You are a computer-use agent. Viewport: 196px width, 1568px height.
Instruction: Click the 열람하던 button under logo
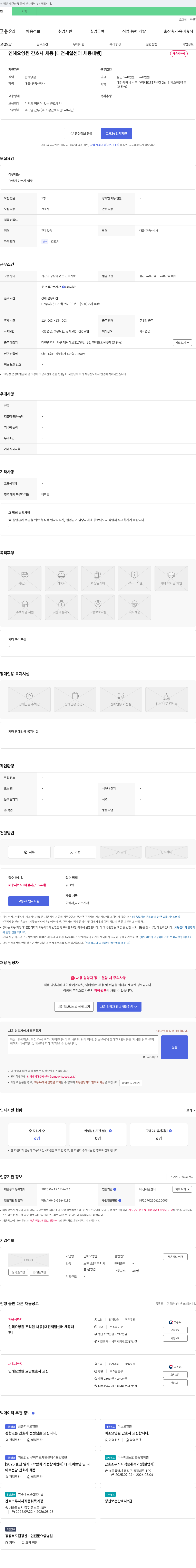(x=39, y=1272)
